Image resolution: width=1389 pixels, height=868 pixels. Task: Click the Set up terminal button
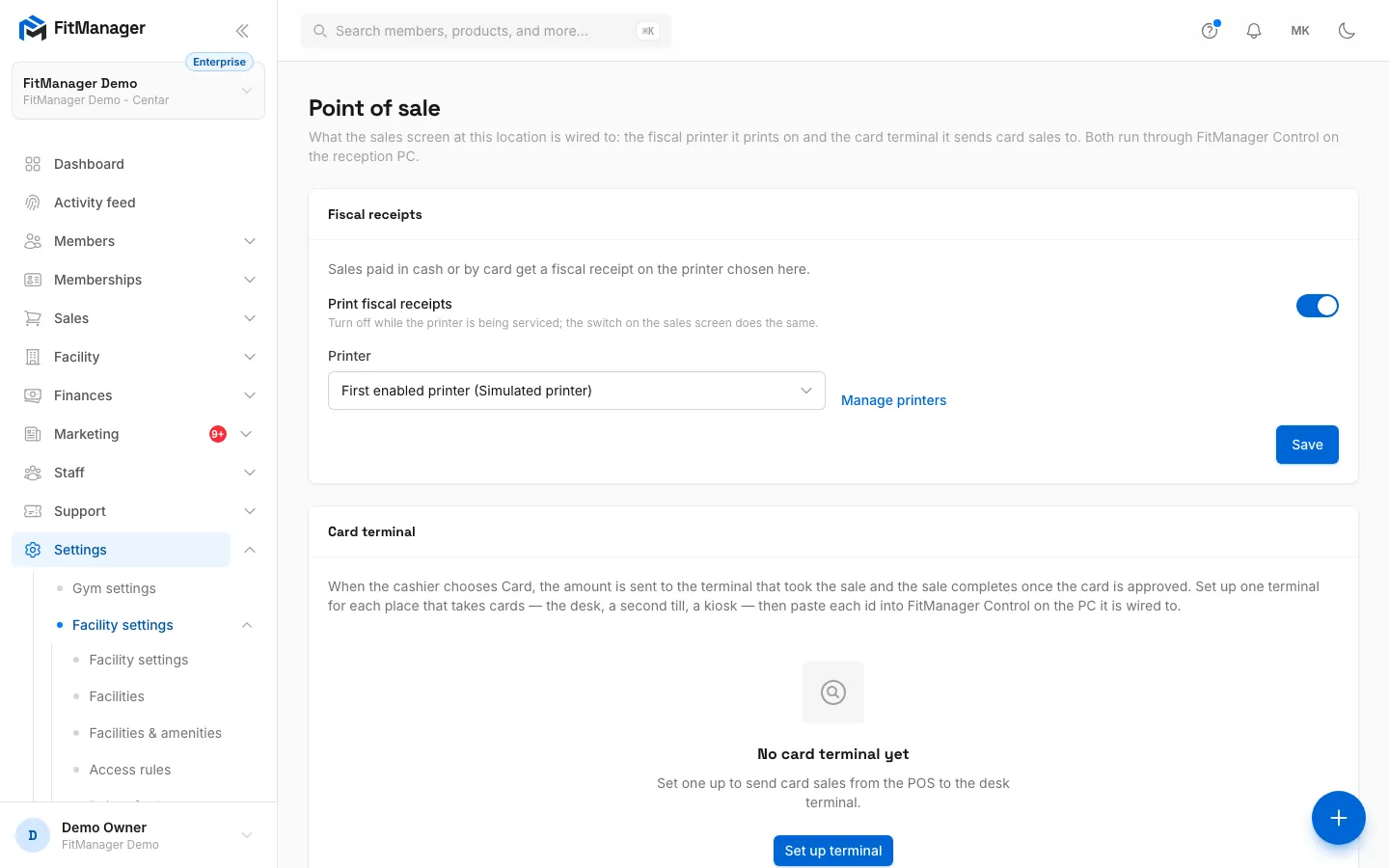tap(833, 851)
